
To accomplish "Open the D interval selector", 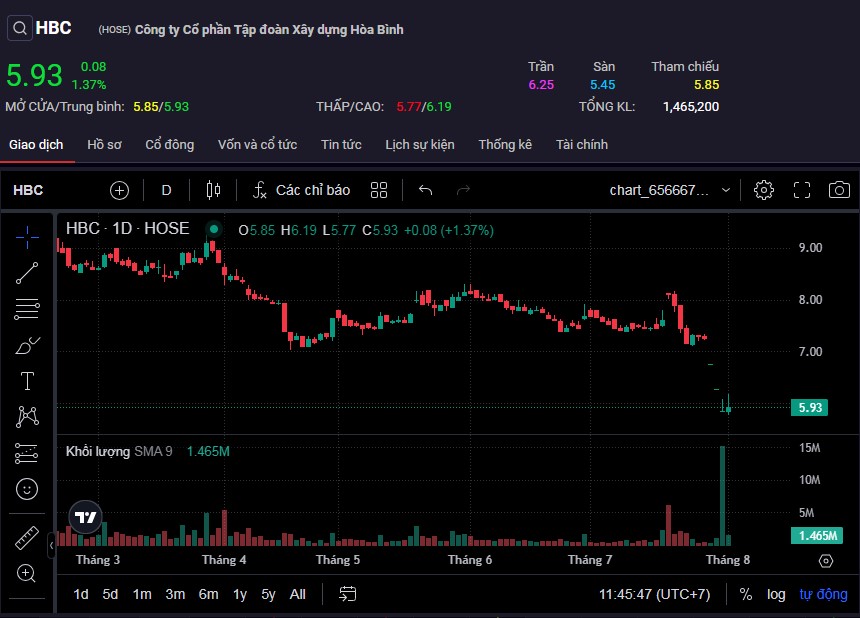I will (x=166, y=190).
